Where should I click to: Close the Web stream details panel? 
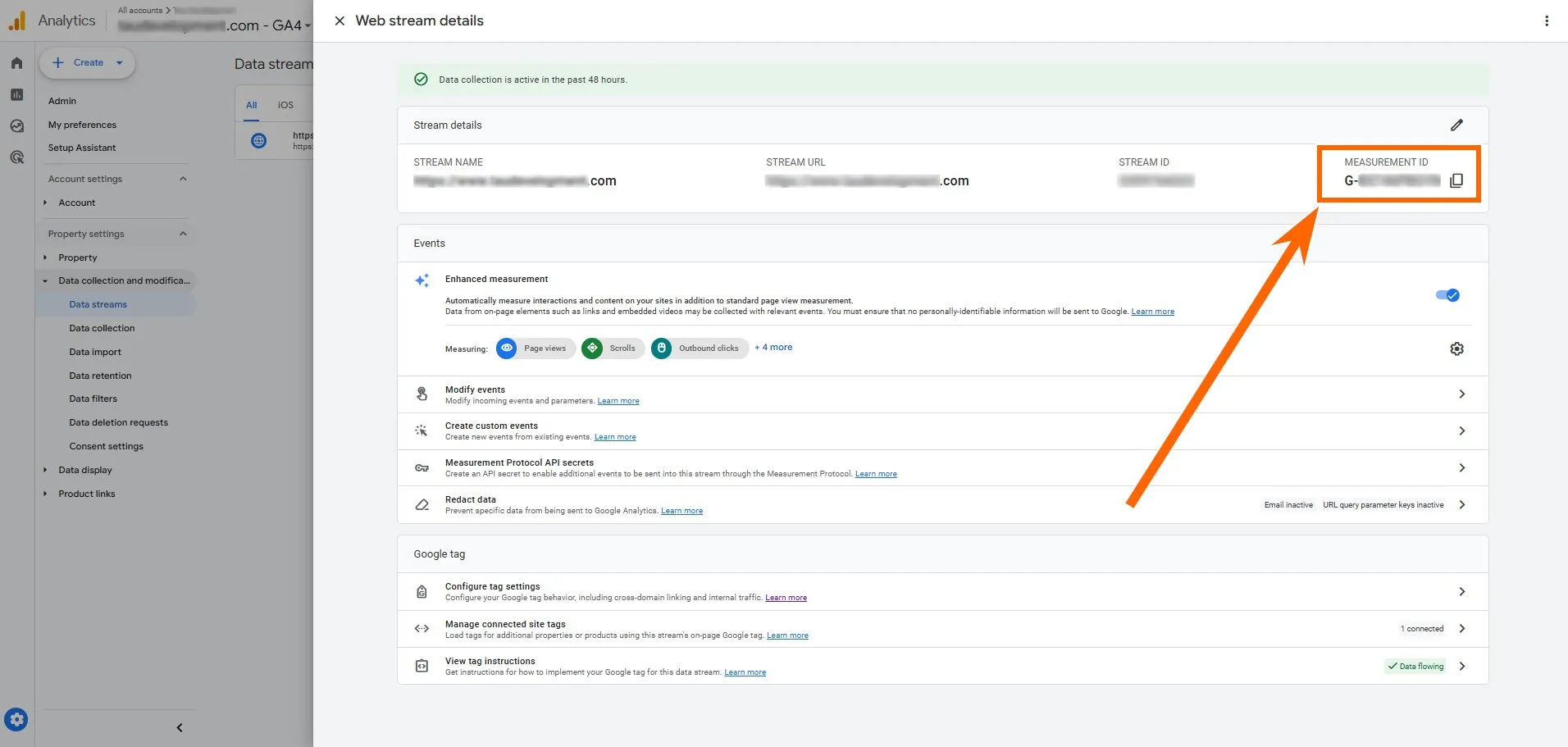(340, 20)
